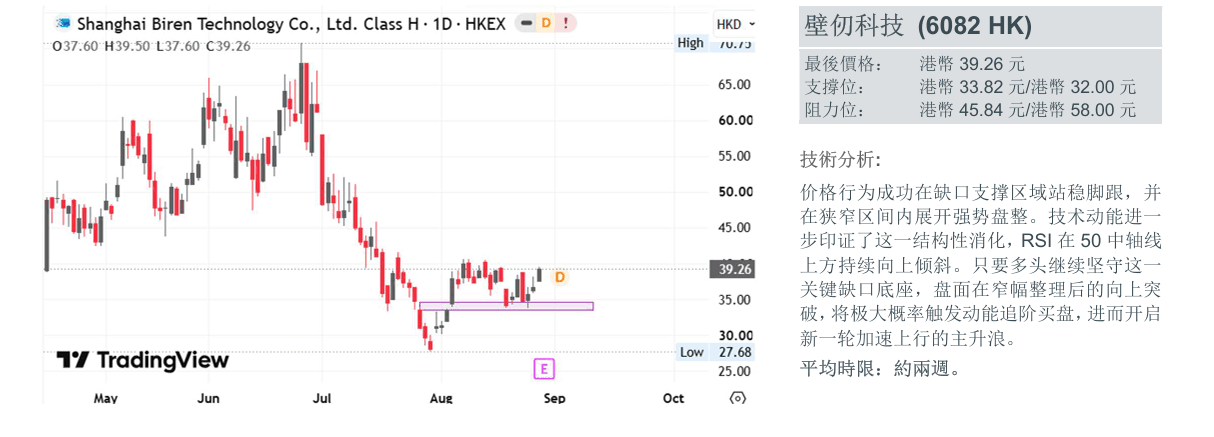Click the 60.00 price axis label
This screenshot has height=437, width=1214.
pyautogui.click(x=735, y=121)
